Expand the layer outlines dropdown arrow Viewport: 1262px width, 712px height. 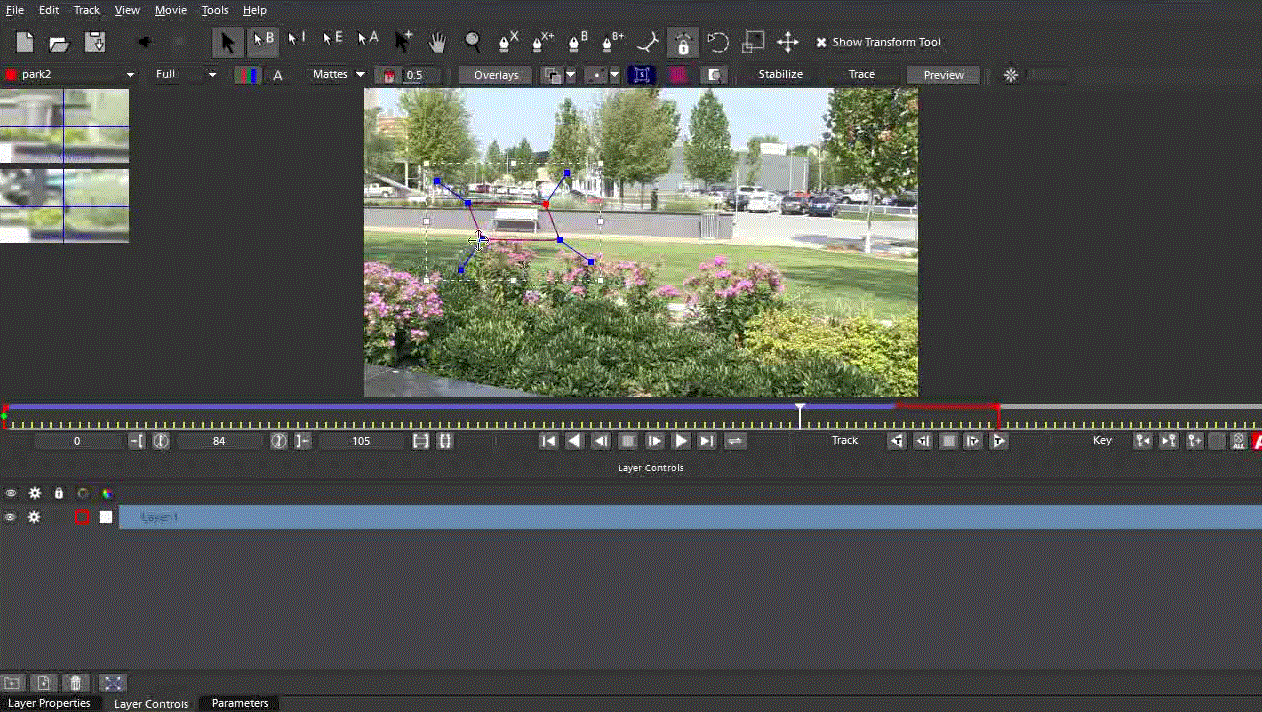(571, 75)
